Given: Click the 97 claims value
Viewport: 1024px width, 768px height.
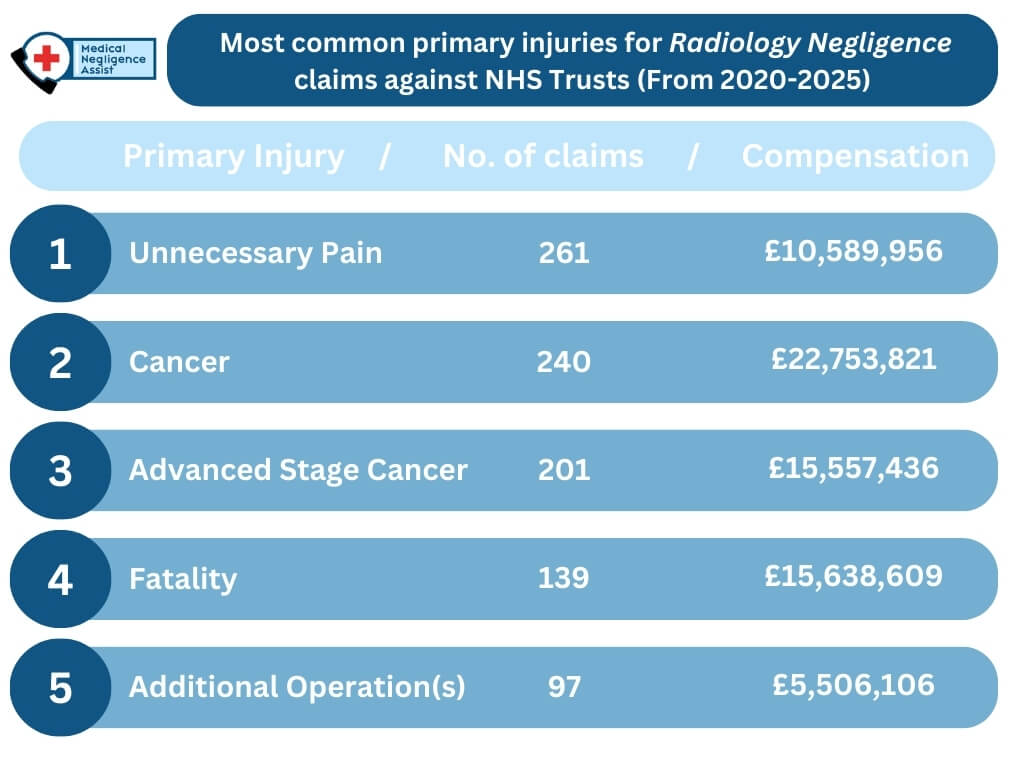Looking at the screenshot, I should [564, 687].
